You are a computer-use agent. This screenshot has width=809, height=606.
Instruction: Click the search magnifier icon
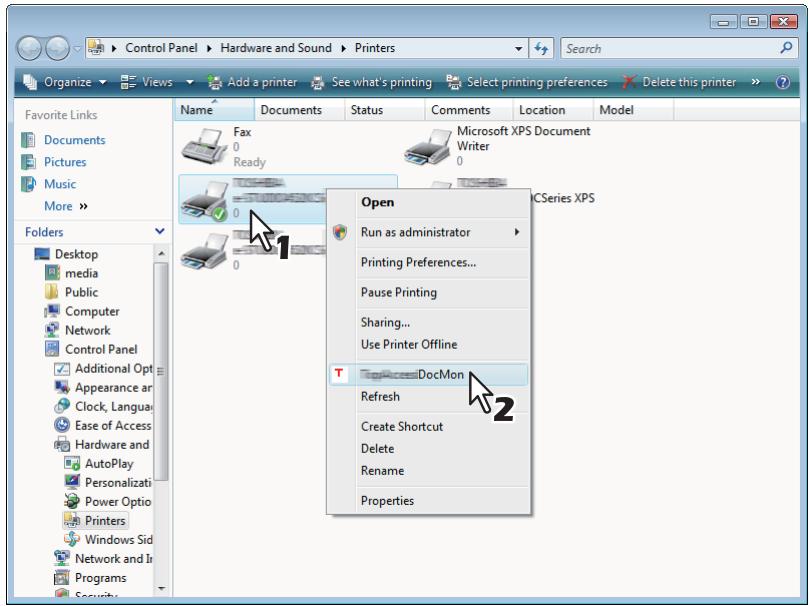[x=786, y=48]
